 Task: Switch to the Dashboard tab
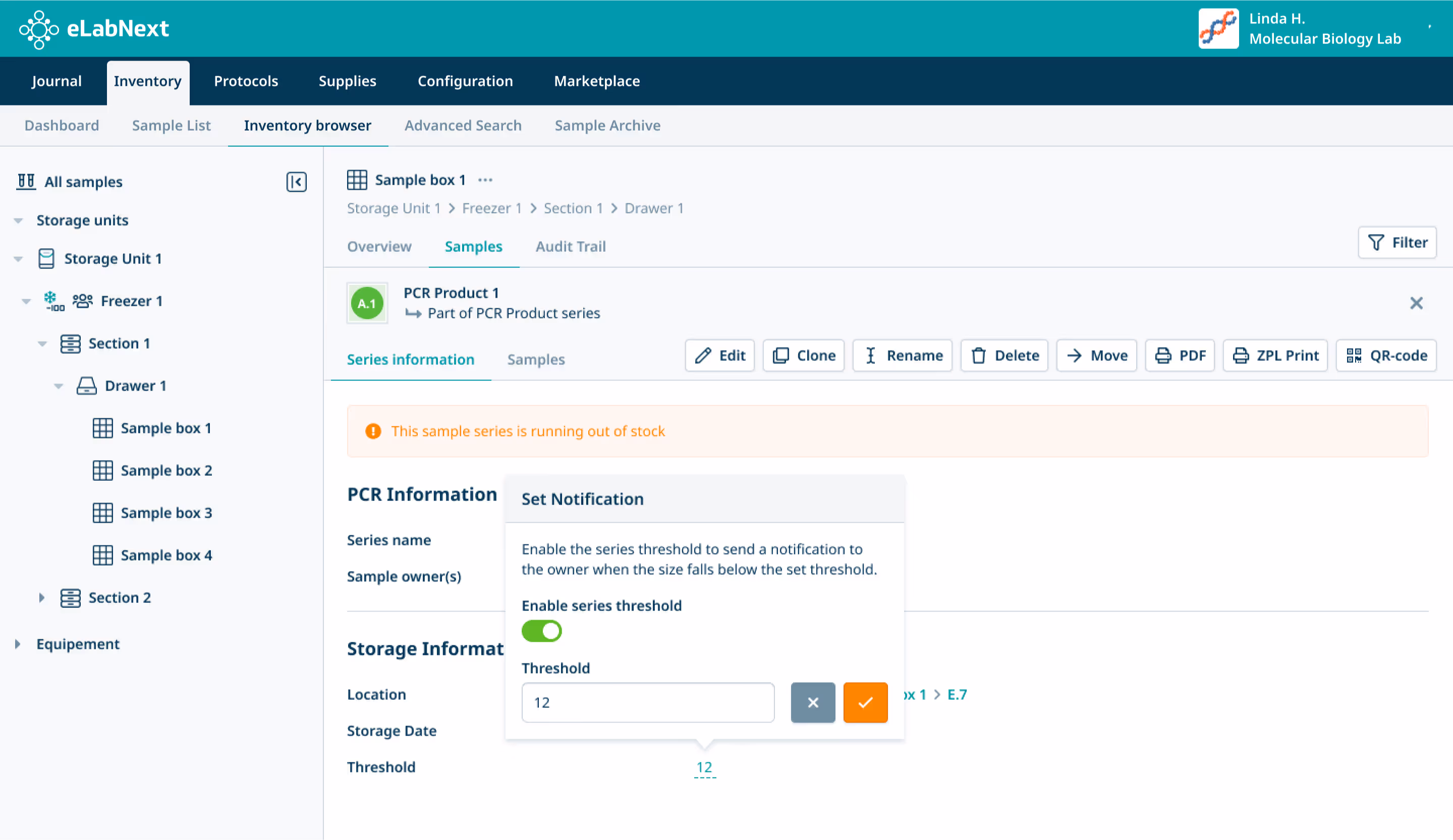[x=62, y=126]
